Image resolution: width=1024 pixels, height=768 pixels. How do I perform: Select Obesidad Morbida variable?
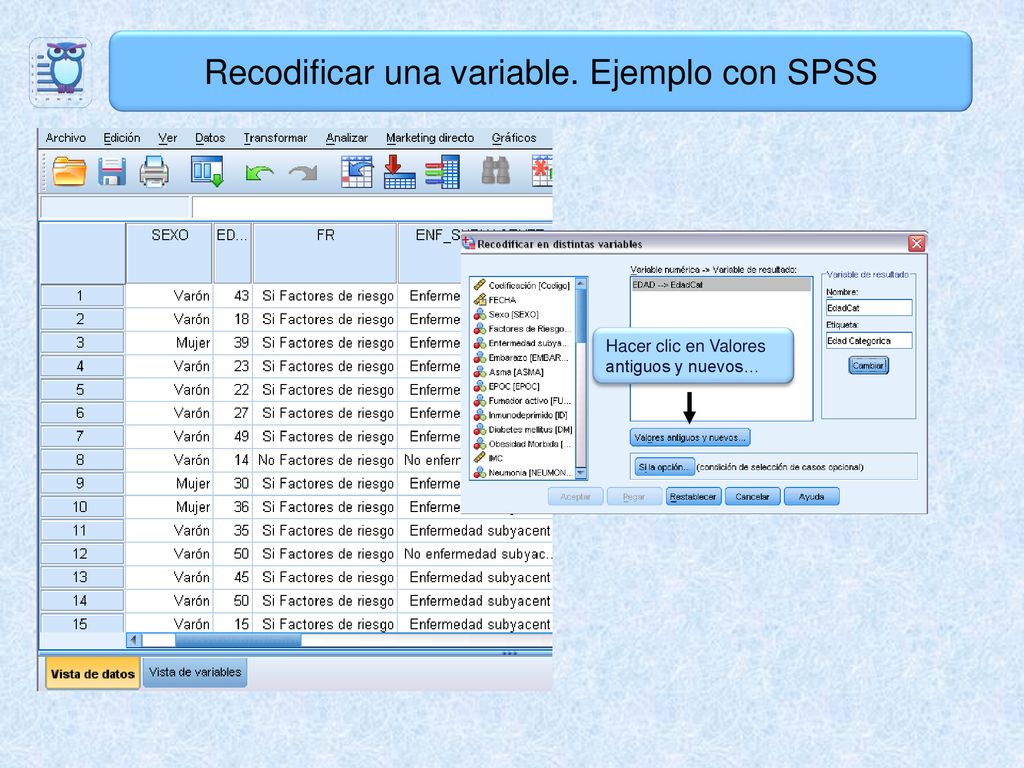[x=522, y=443]
